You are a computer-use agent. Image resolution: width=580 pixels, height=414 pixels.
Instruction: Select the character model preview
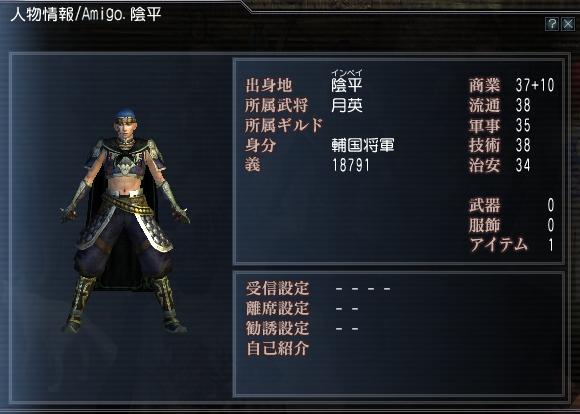(x=125, y=221)
